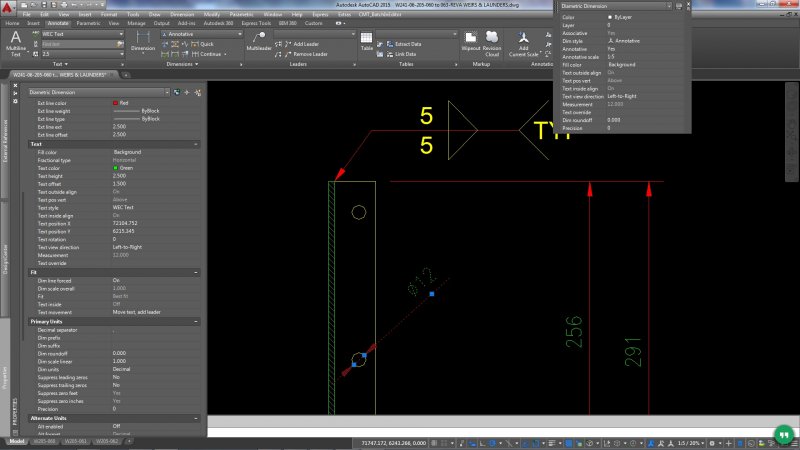Viewport: 800px width, 450px height.
Task: Toggle lineweight display in status bar
Action: point(552,443)
